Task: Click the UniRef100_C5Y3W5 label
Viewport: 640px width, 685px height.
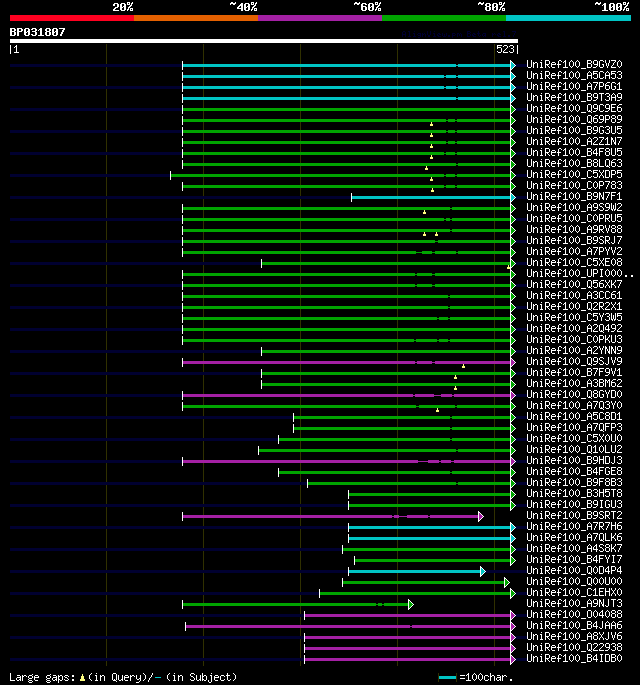Action: (574, 318)
